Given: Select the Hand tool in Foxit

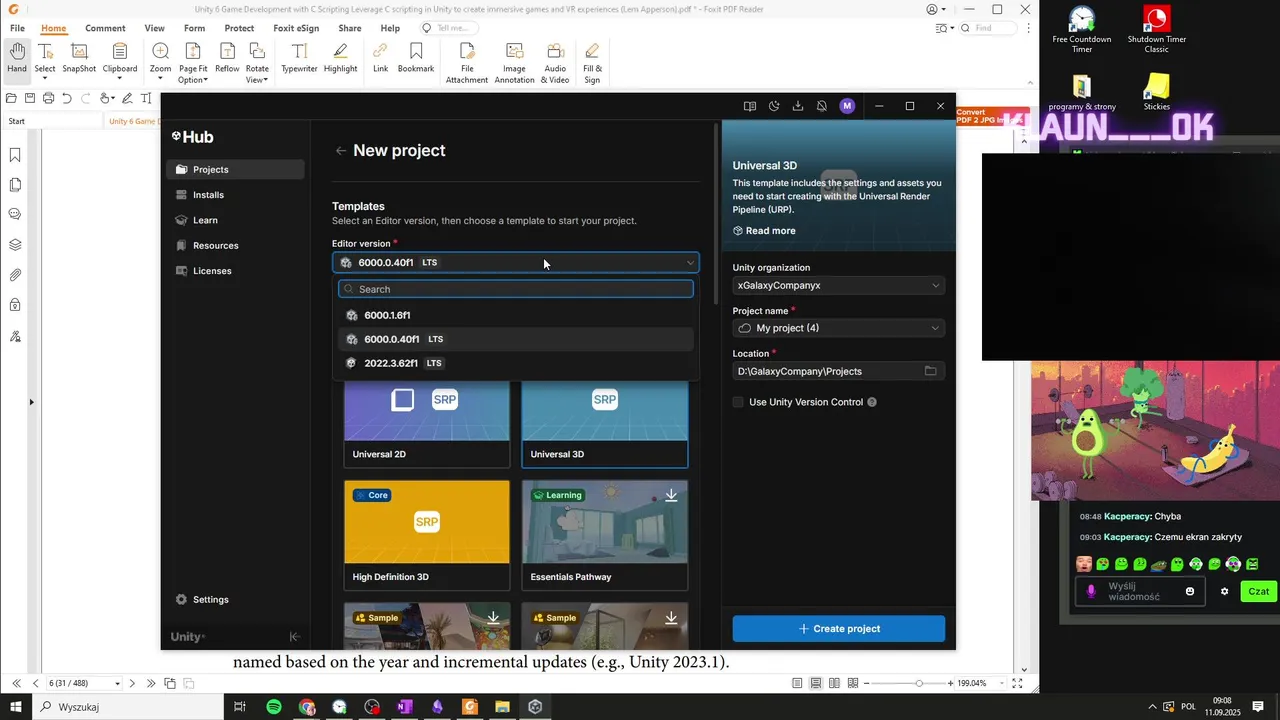Looking at the screenshot, I should click(17, 59).
